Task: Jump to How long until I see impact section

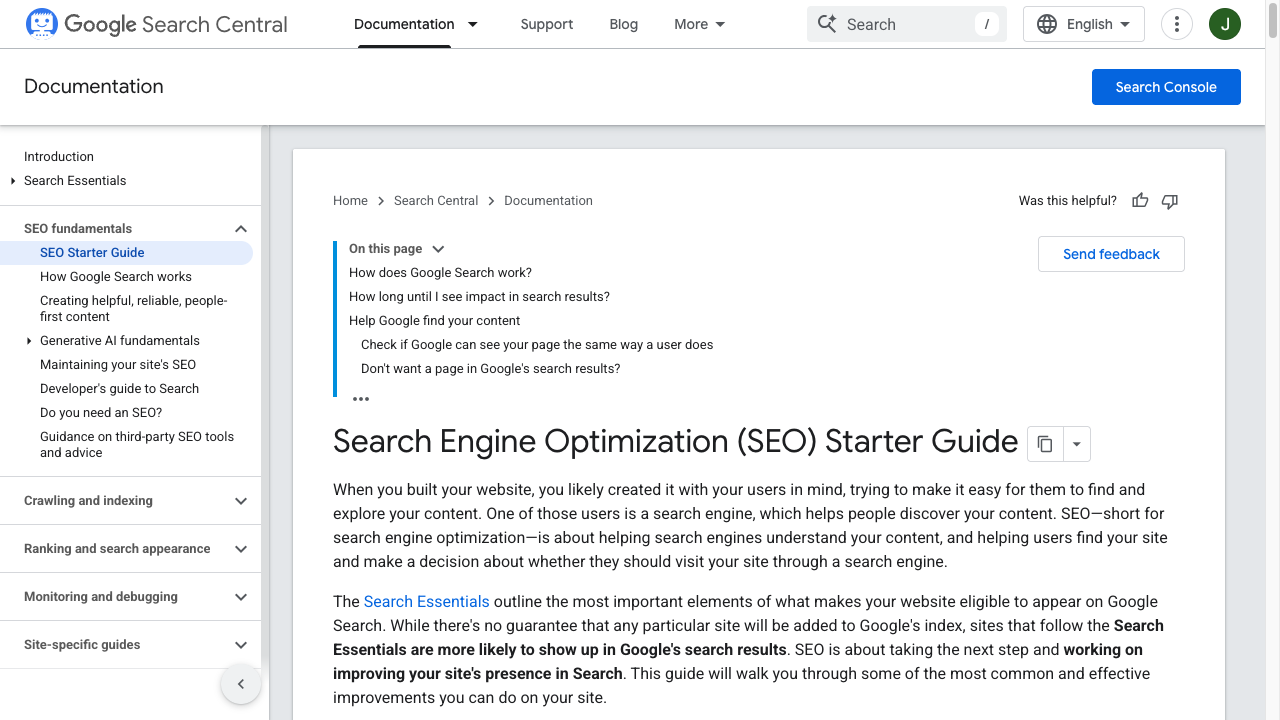Action: pos(479,297)
